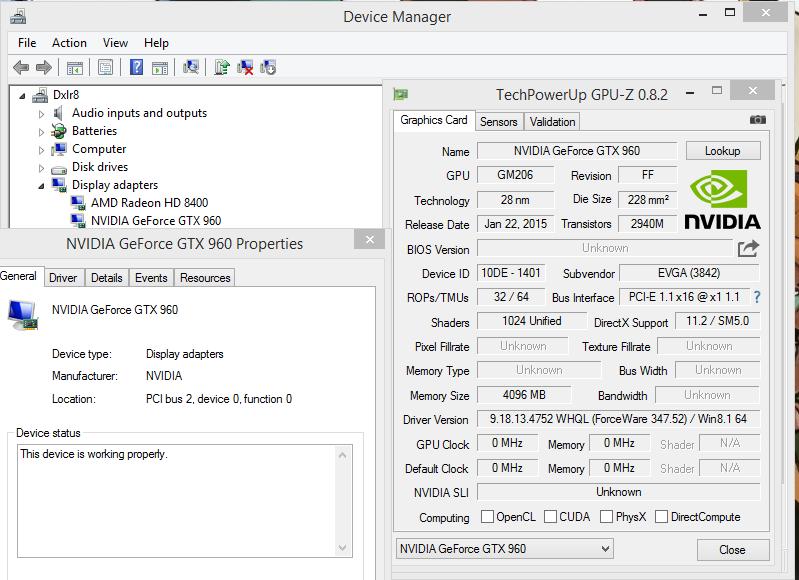Click Device Manager title bar icon
The height and width of the screenshot is (580, 799).
18,17
